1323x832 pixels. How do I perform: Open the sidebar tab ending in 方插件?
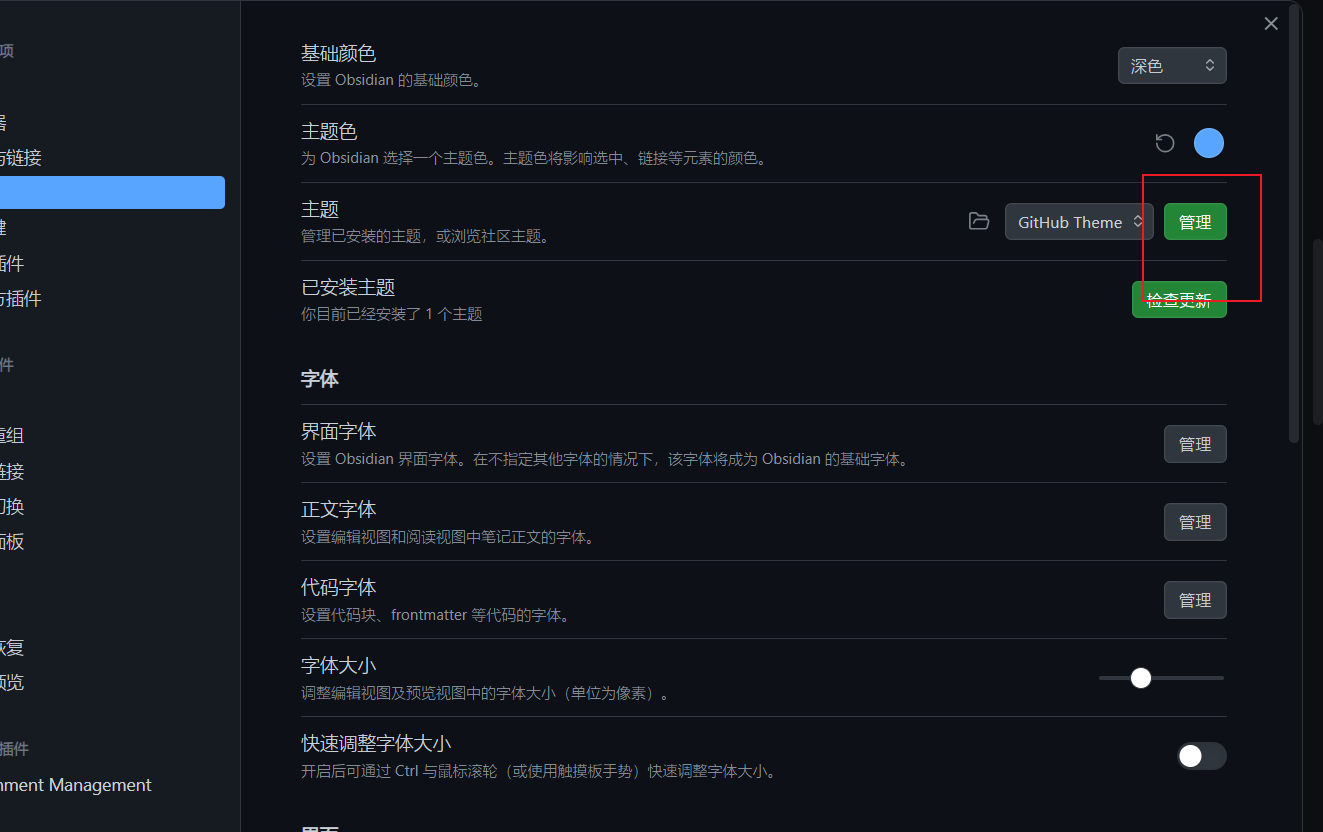click(21, 299)
